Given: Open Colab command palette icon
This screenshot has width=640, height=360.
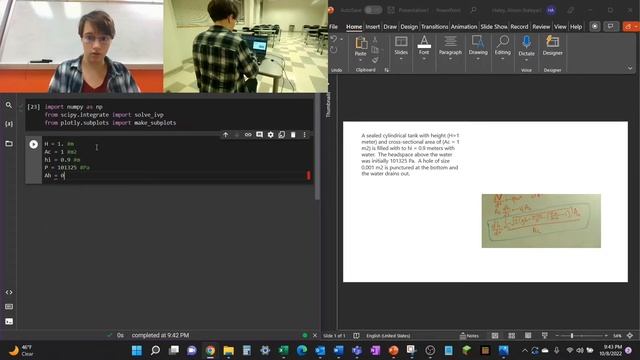Looking at the screenshot, I should pyautogui.click(x=9, y=307).
